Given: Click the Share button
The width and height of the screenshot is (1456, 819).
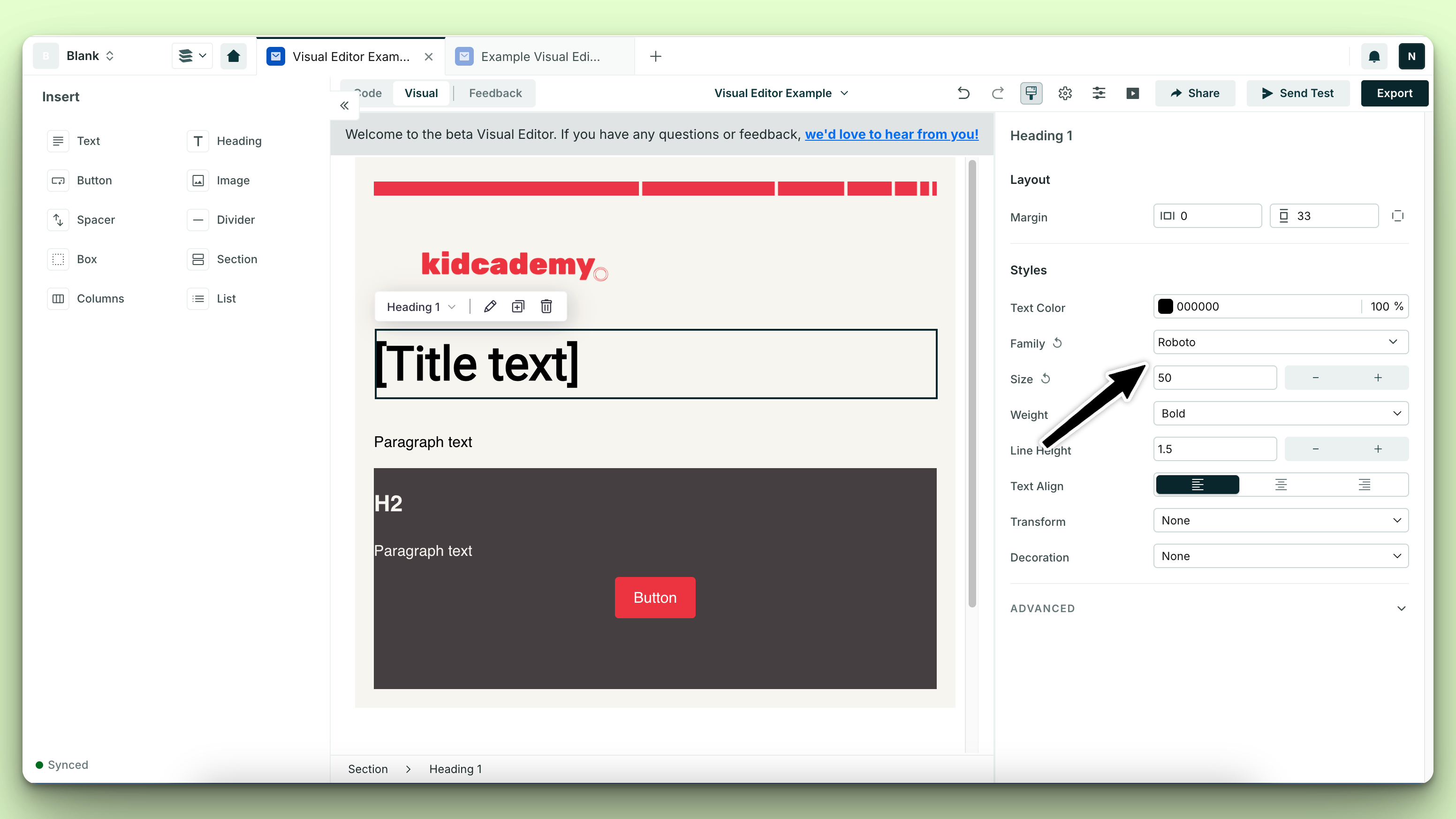Looking at the screenshot, I should [x=1195, y=93].
